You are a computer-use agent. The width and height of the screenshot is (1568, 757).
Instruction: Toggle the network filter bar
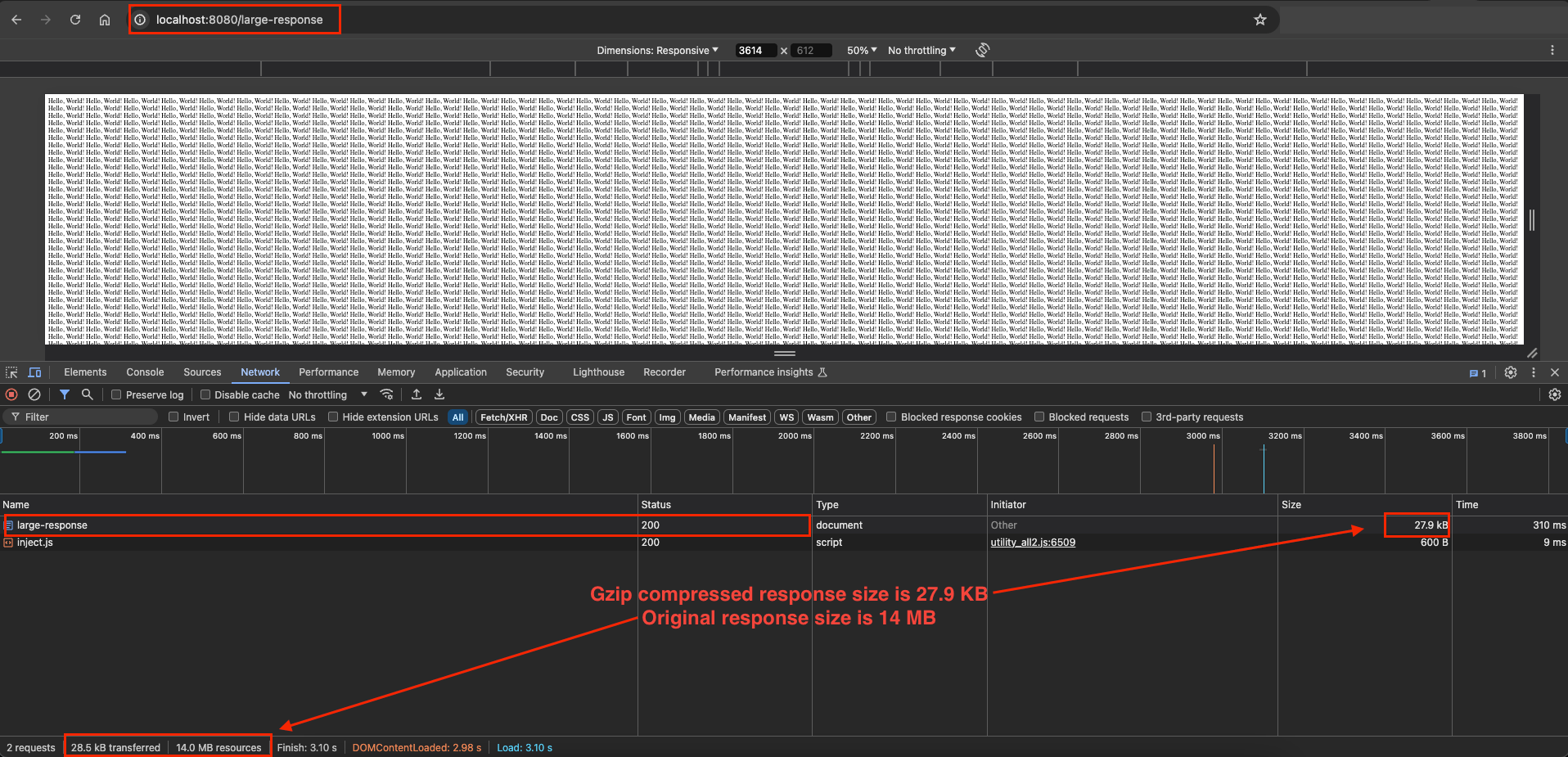pos(65,394)
